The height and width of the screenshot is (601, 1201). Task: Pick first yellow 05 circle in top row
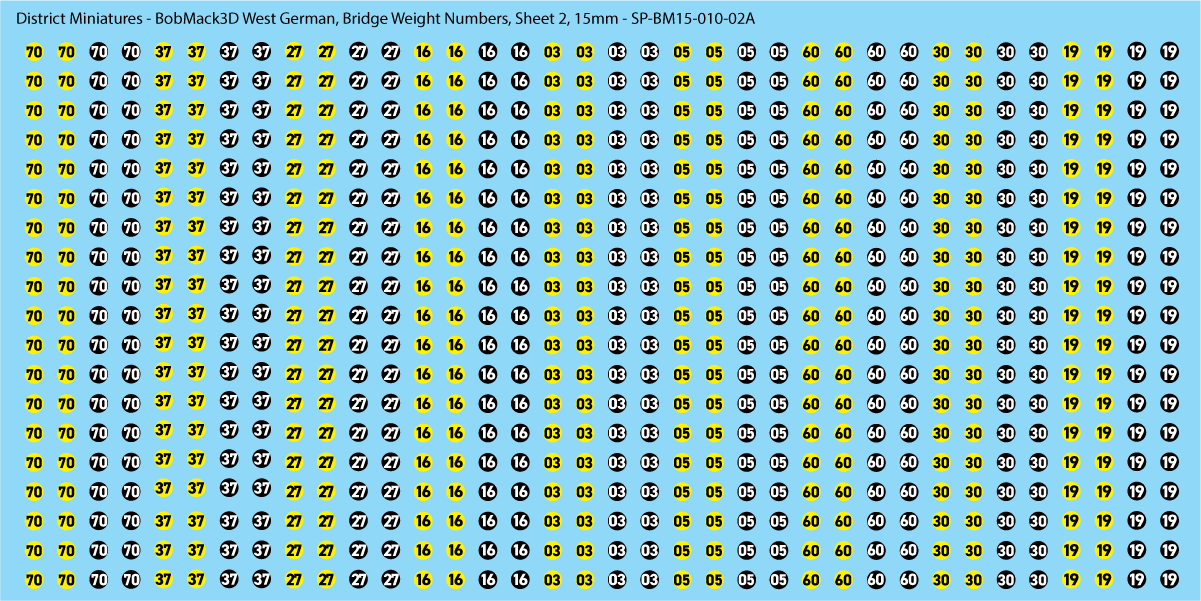682,52
